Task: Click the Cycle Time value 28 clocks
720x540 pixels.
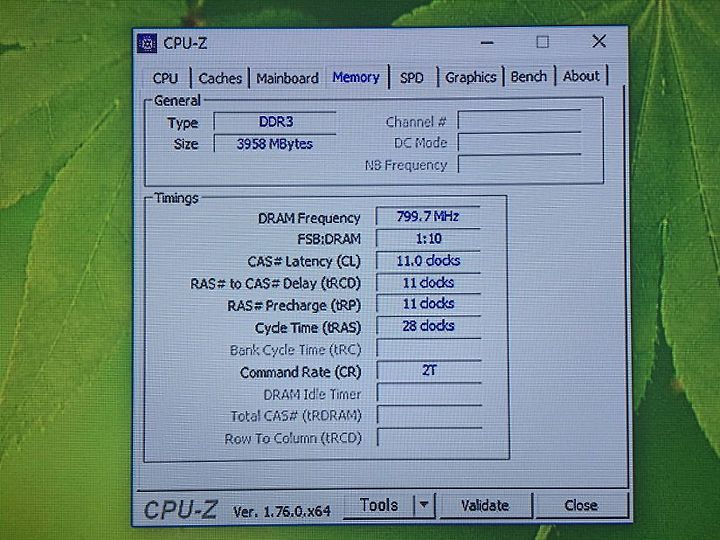Action: [428, 326]
